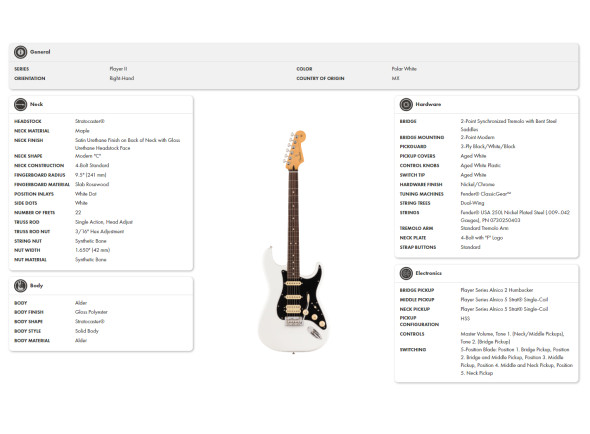The height and width of the screenshot is (434, 590).
Task: Click the 'Gloss Polyester' body finish value
Action: click(x=91, y=312)
